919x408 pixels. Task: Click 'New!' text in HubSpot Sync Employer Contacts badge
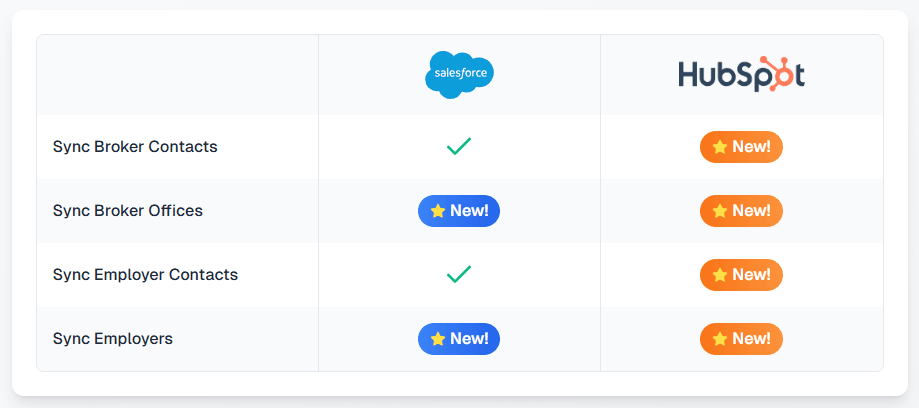tap(751, 275)
